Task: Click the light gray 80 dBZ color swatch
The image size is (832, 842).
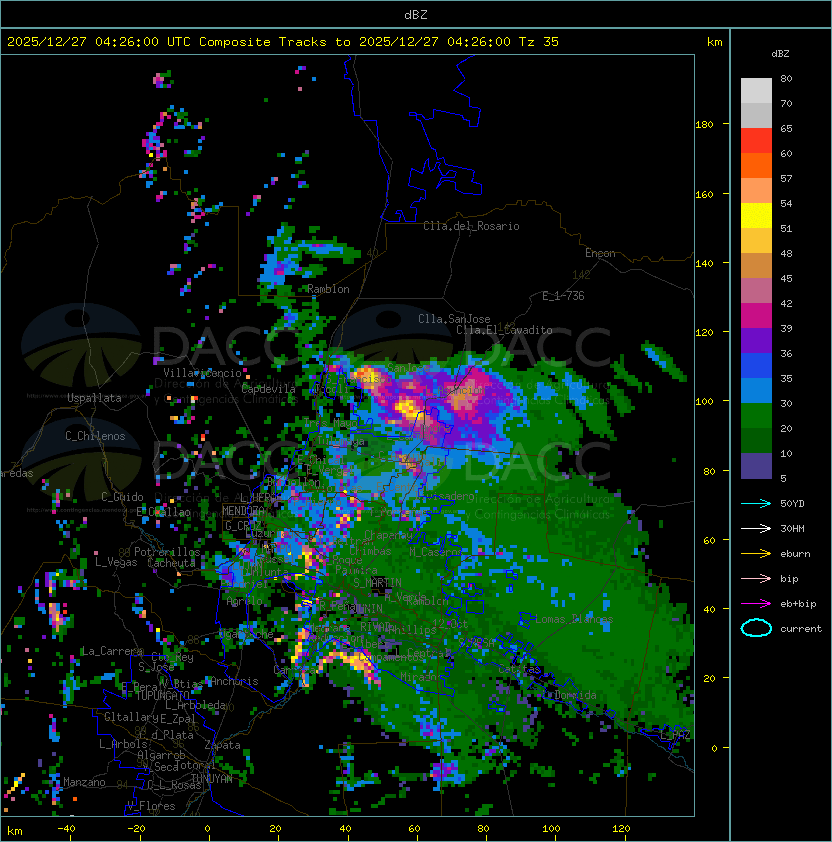Action: pyautogui.click(x=756, y=90)
